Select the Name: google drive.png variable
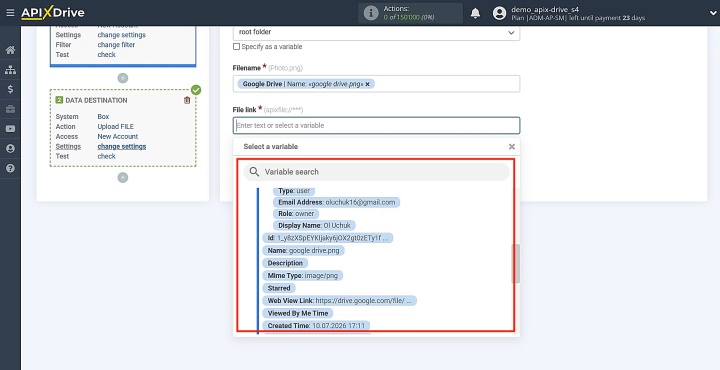 click(x=304, y=250)
